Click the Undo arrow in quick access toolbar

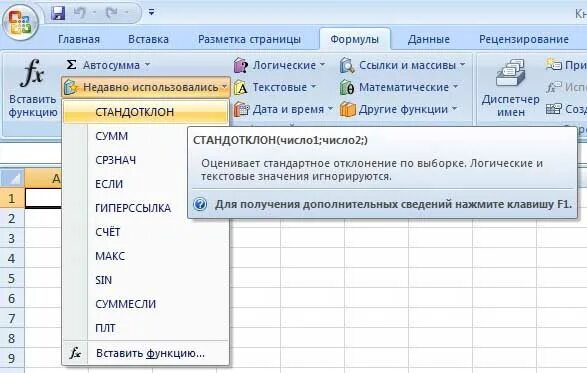[79, 13]
